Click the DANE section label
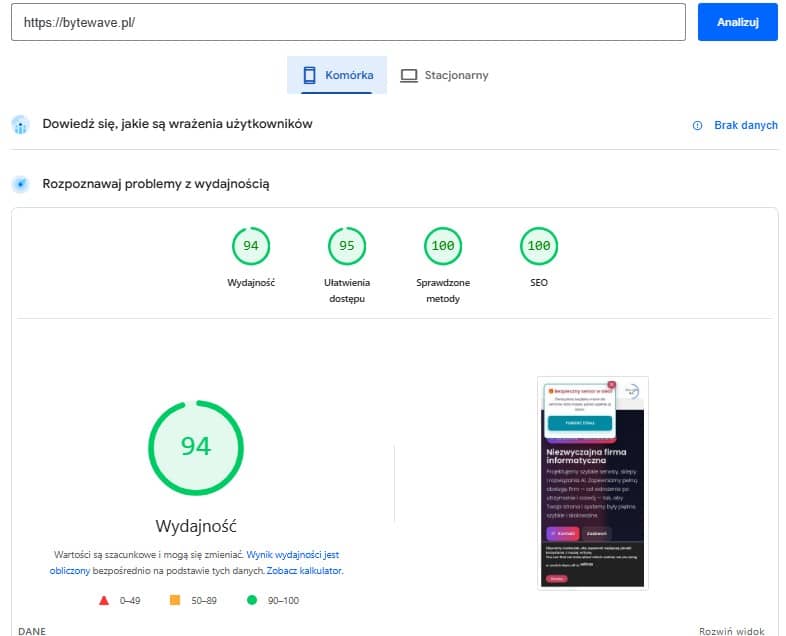Image resolution: width=786 pixels, height=636 pixels. (x=32, y=631)
